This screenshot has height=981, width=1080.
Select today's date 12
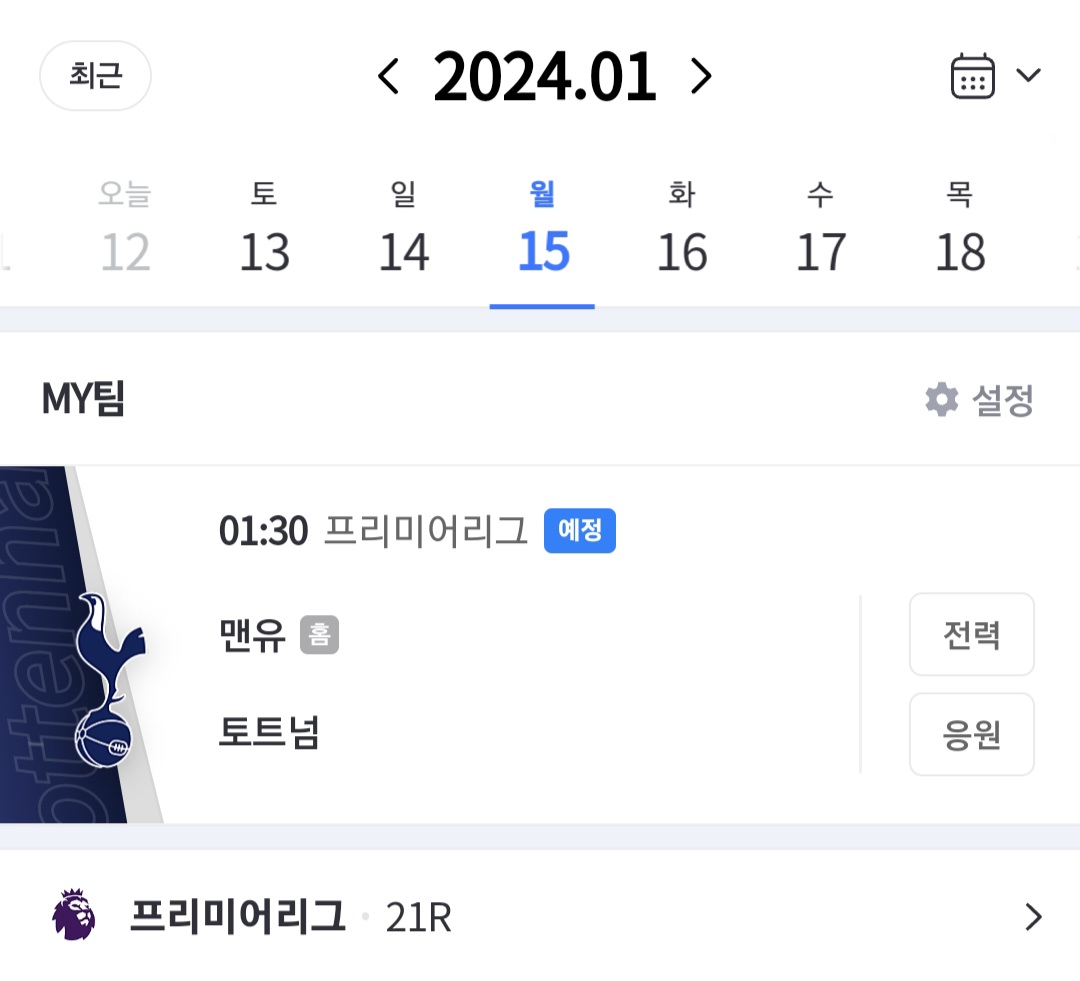[125, 227]
